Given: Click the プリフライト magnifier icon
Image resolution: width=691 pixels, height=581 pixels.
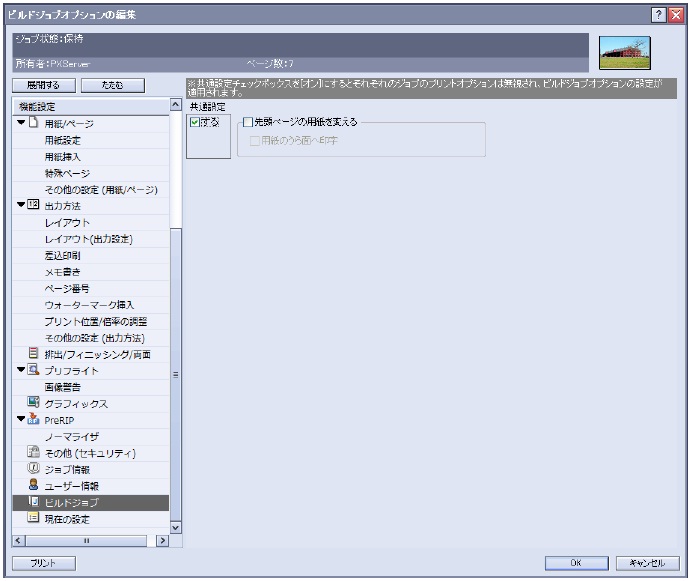Looking at the screenshot, I should [x=33, y=370].
